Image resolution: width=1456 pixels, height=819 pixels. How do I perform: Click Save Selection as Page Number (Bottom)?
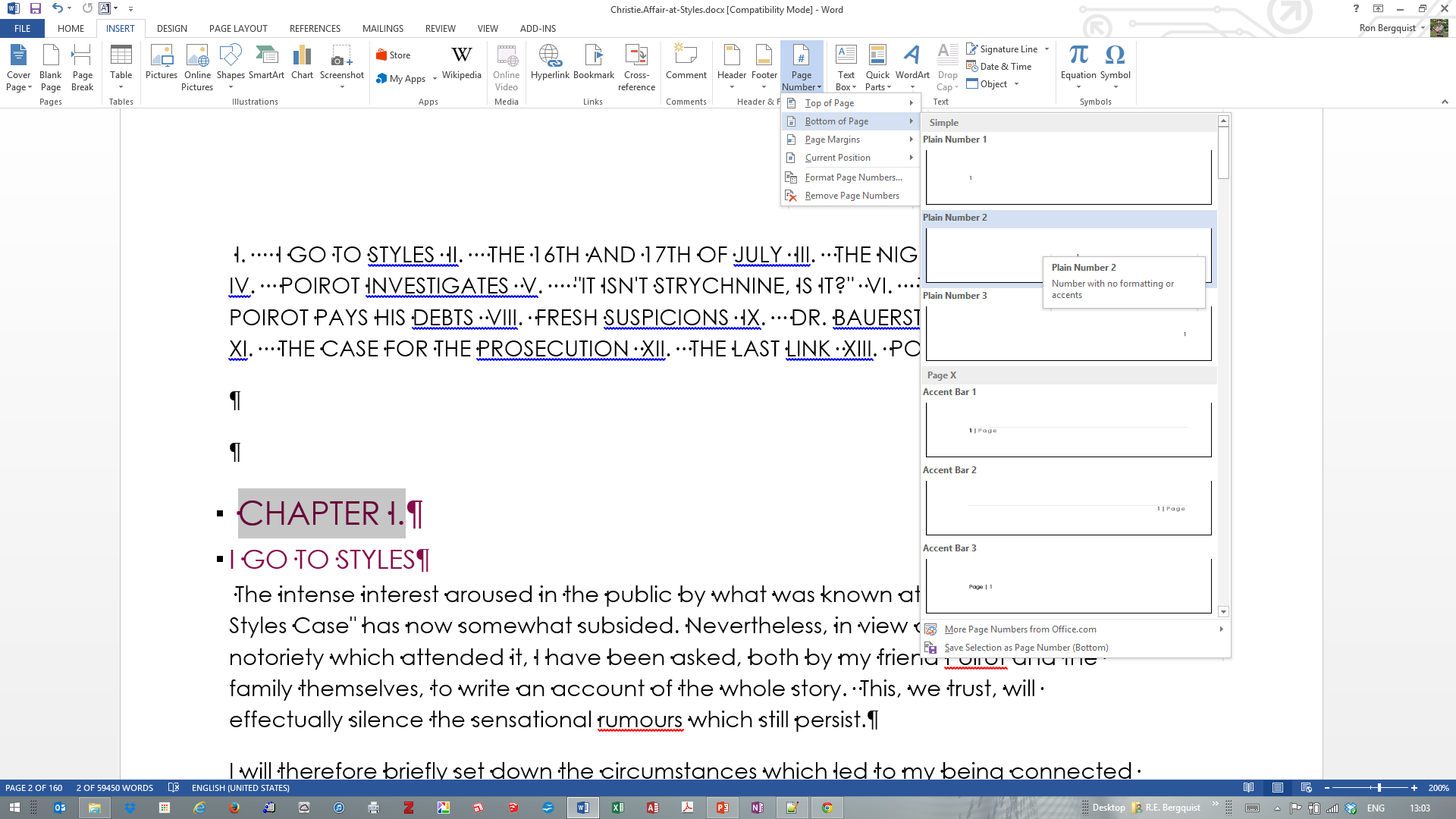pos(1025,648)
